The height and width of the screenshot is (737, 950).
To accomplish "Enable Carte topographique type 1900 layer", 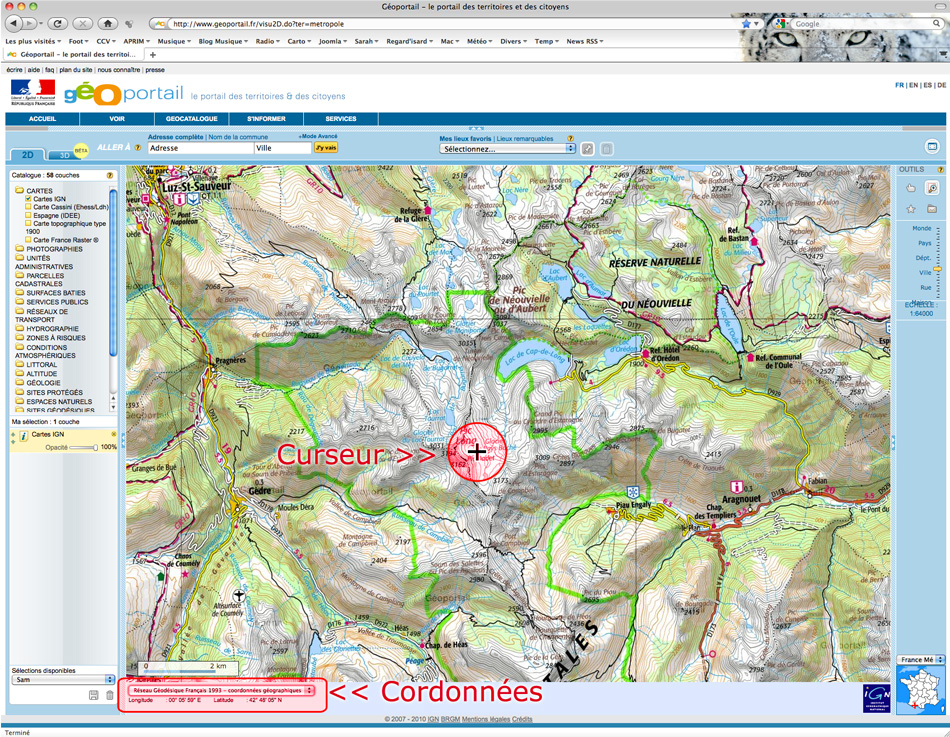I will click(28, 224).
